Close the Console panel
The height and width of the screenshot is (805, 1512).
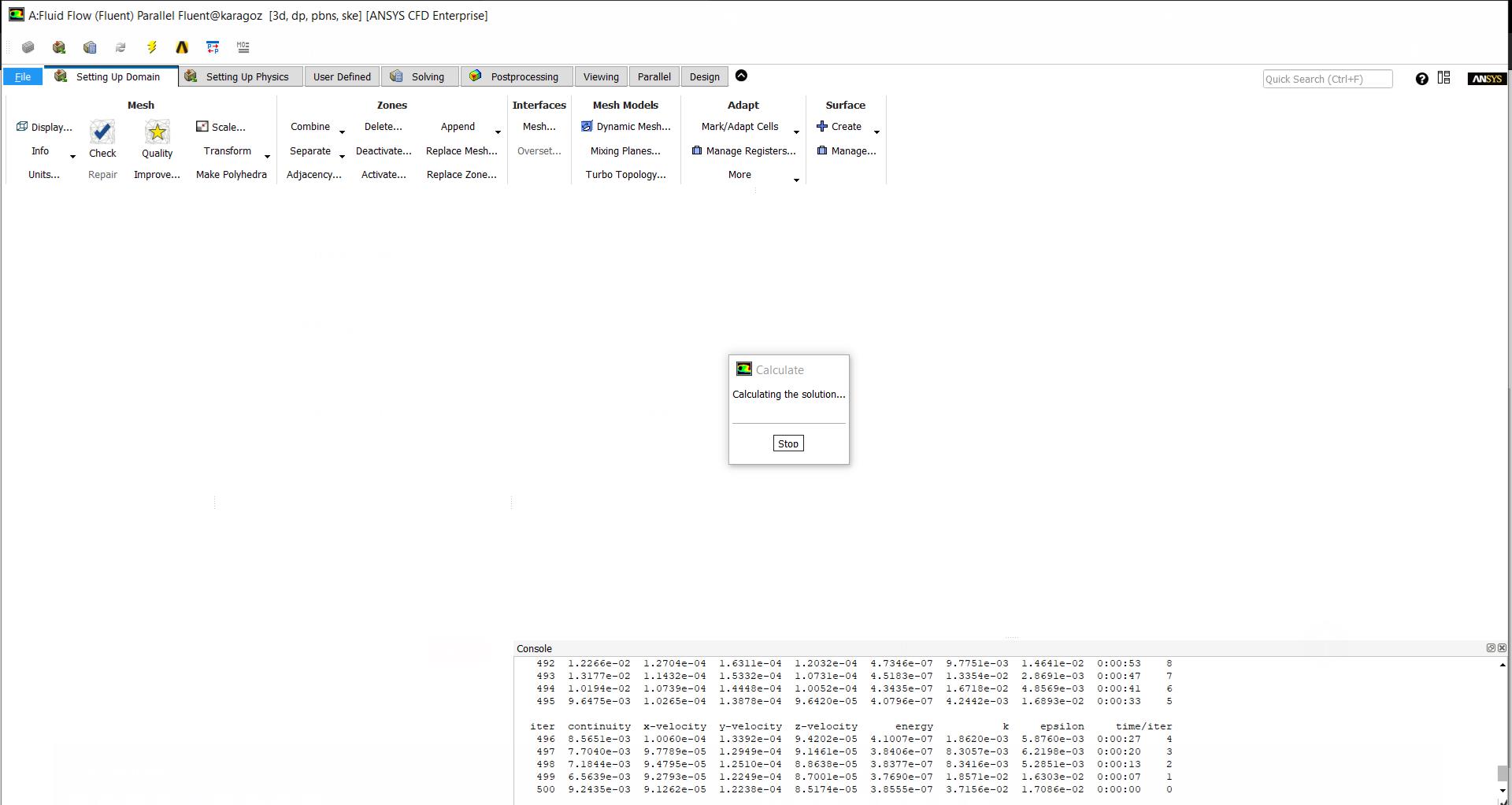pyautogui.click(x=1502, y=648)
